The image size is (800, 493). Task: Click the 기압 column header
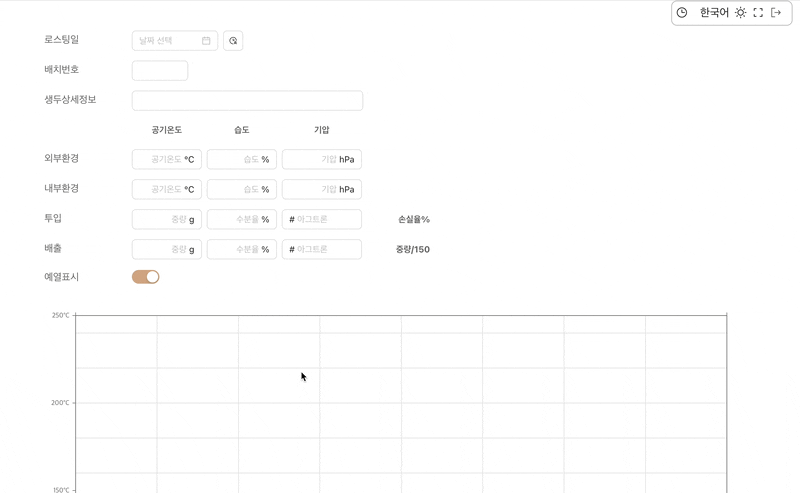[322, 130]
